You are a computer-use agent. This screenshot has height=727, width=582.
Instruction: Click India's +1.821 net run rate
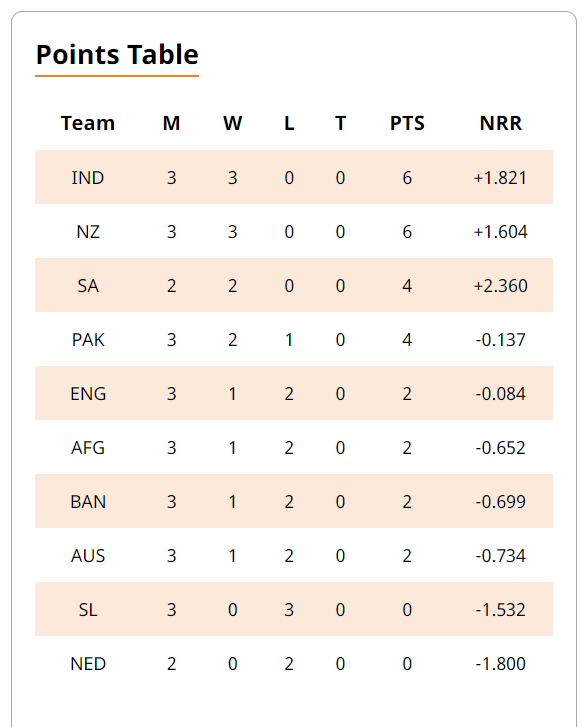[500, 178]
